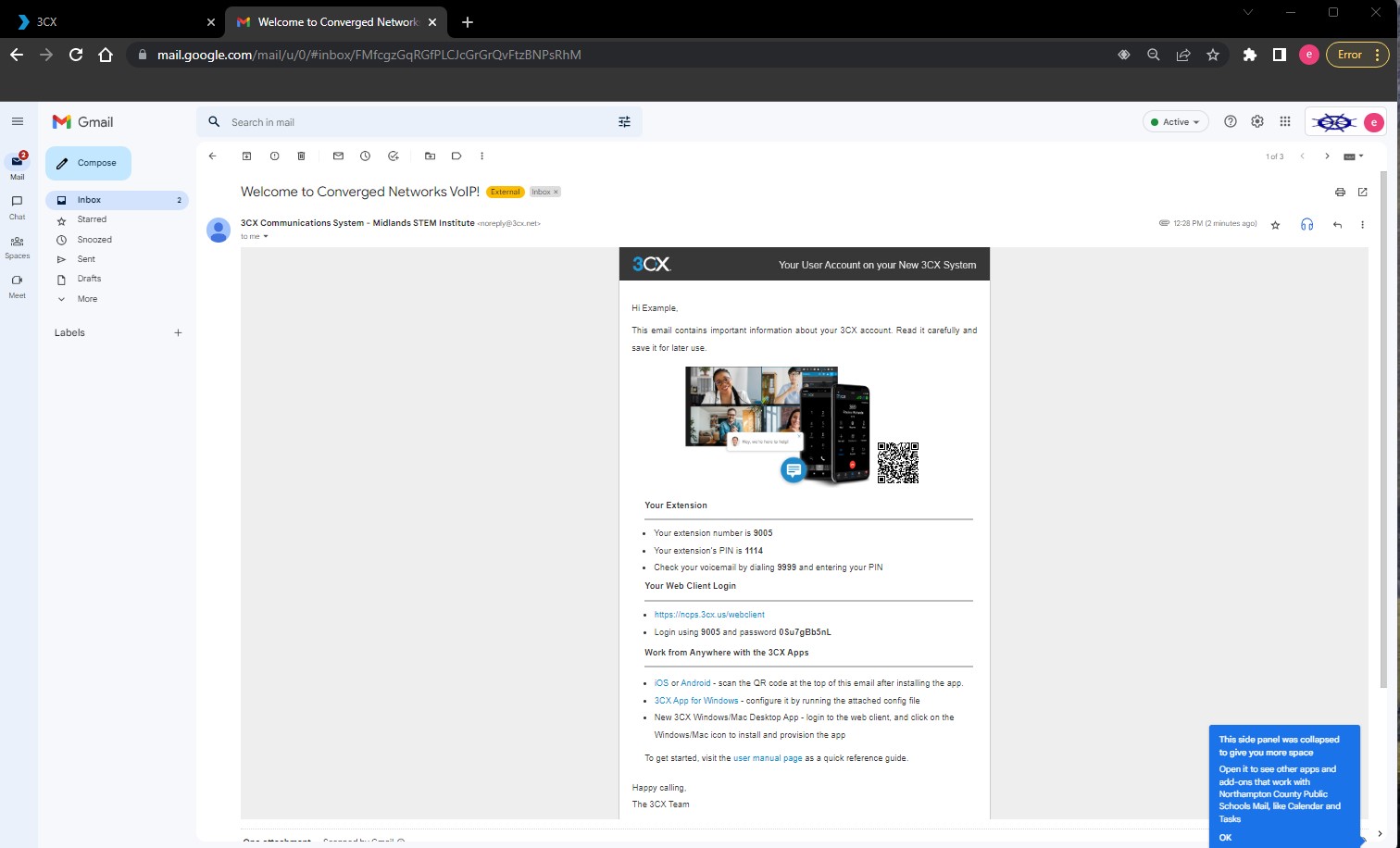1400x848 pixels.
Task: Expand recipient details 'to me' arrow
Action: point(265,237)
